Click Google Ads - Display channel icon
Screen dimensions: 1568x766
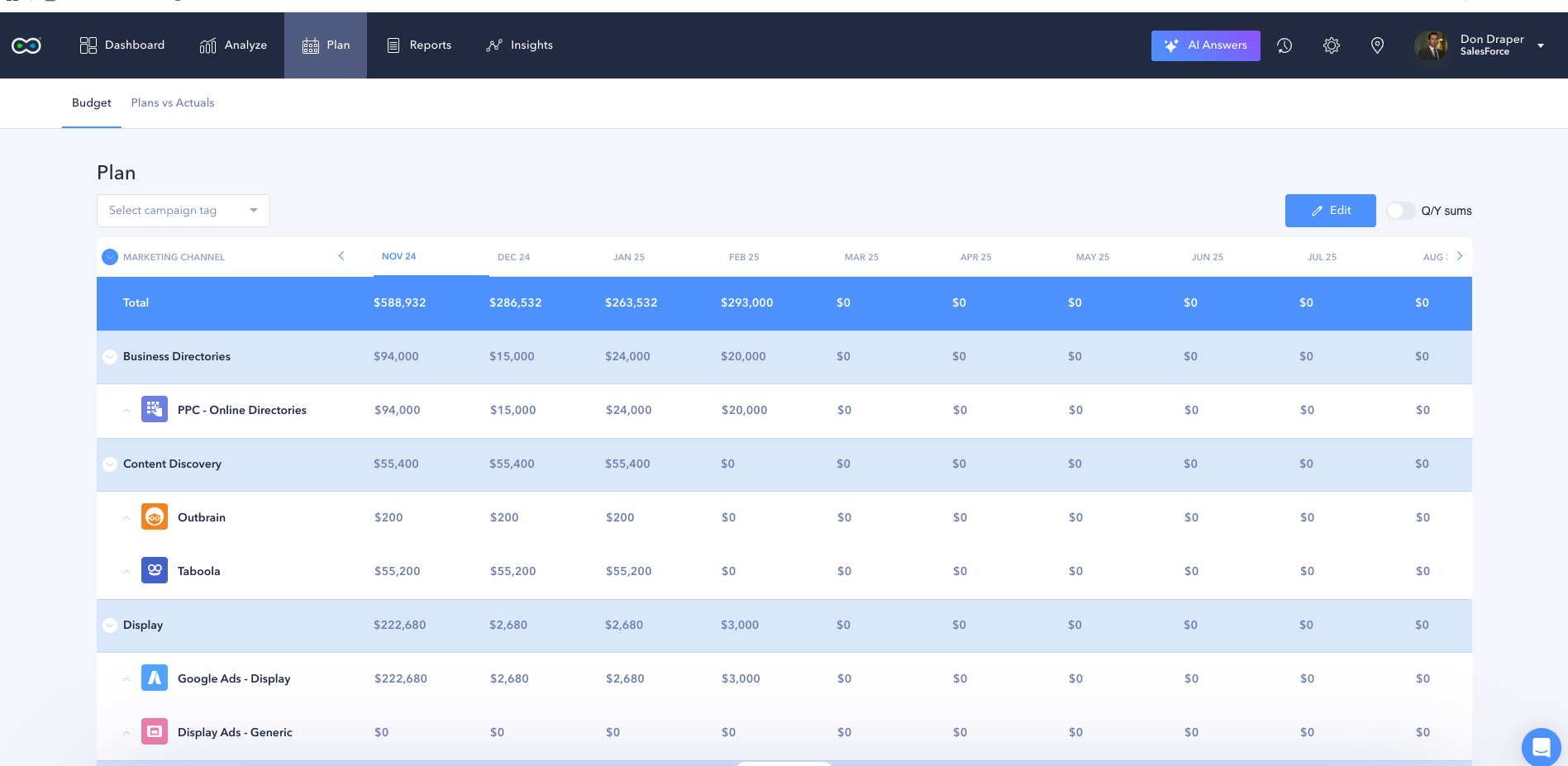point(155,678)
